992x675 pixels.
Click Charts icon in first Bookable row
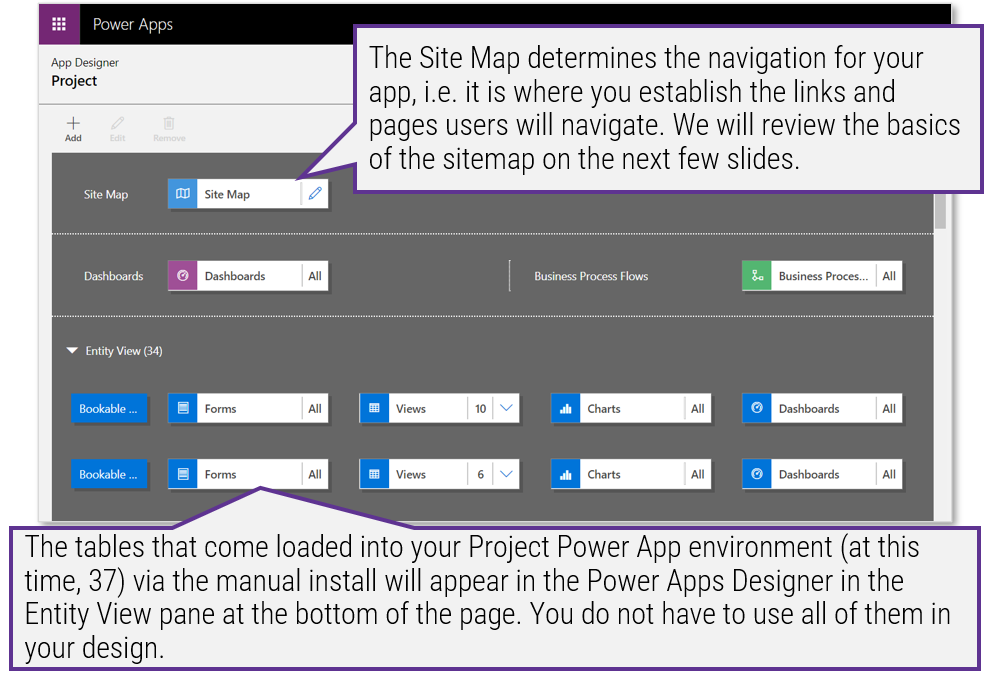(x=566, y=409)
